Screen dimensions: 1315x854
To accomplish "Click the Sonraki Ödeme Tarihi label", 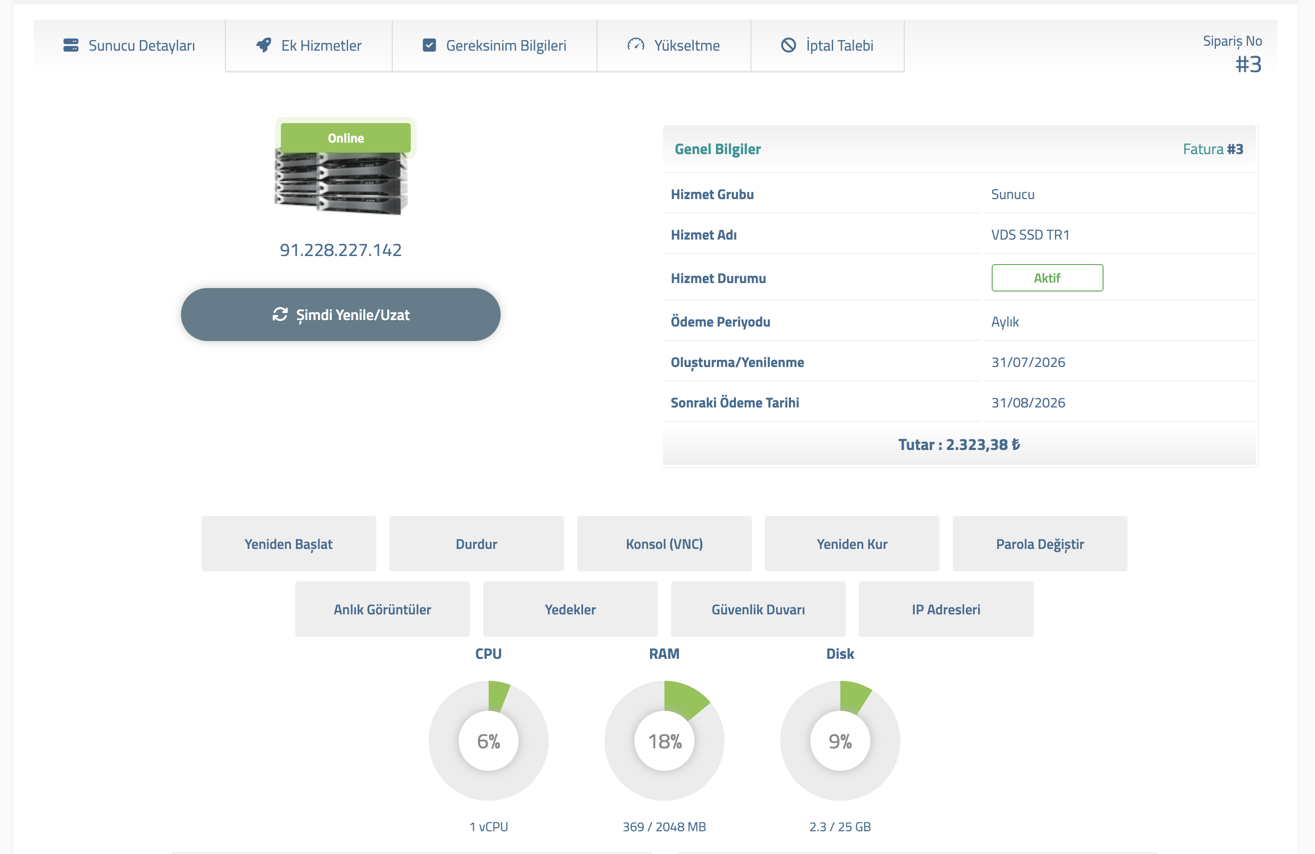I will [x=735, y=403].
